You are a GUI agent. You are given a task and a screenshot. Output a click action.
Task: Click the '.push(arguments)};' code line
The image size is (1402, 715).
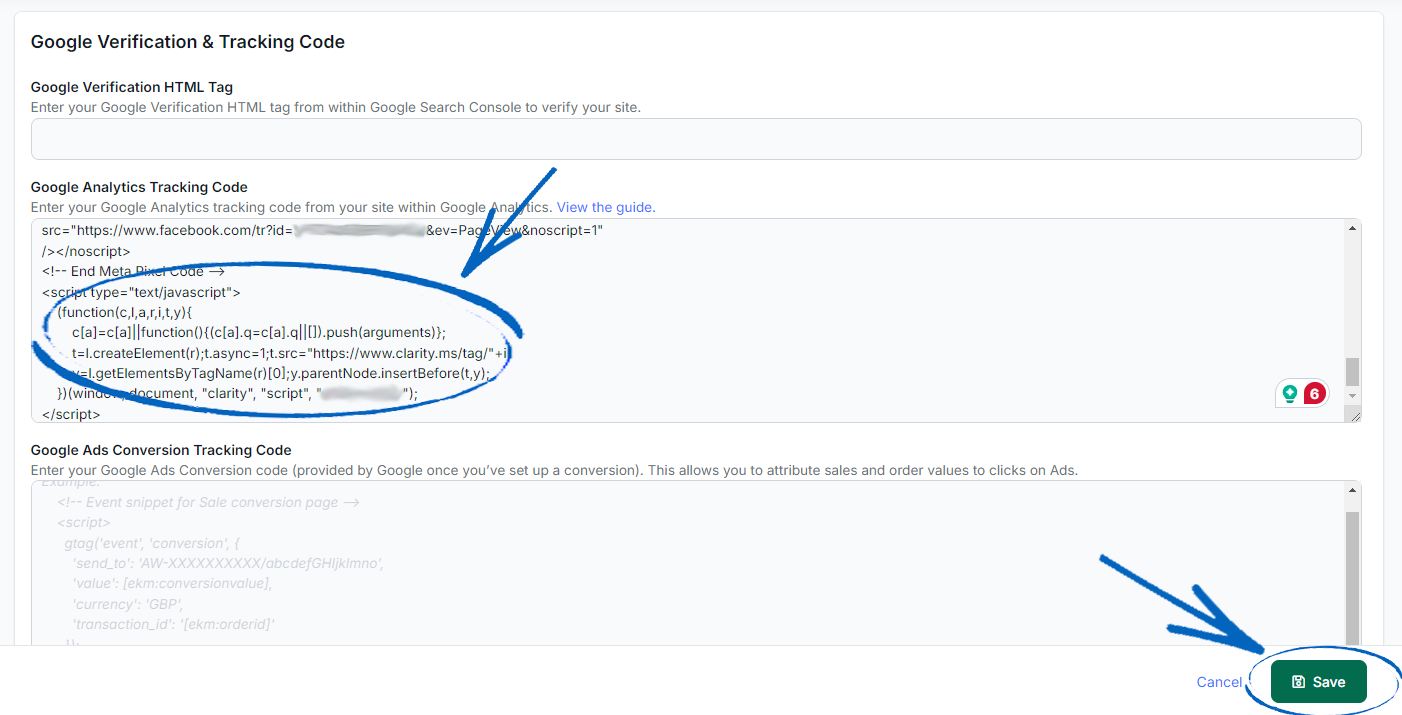click(259, 332)
